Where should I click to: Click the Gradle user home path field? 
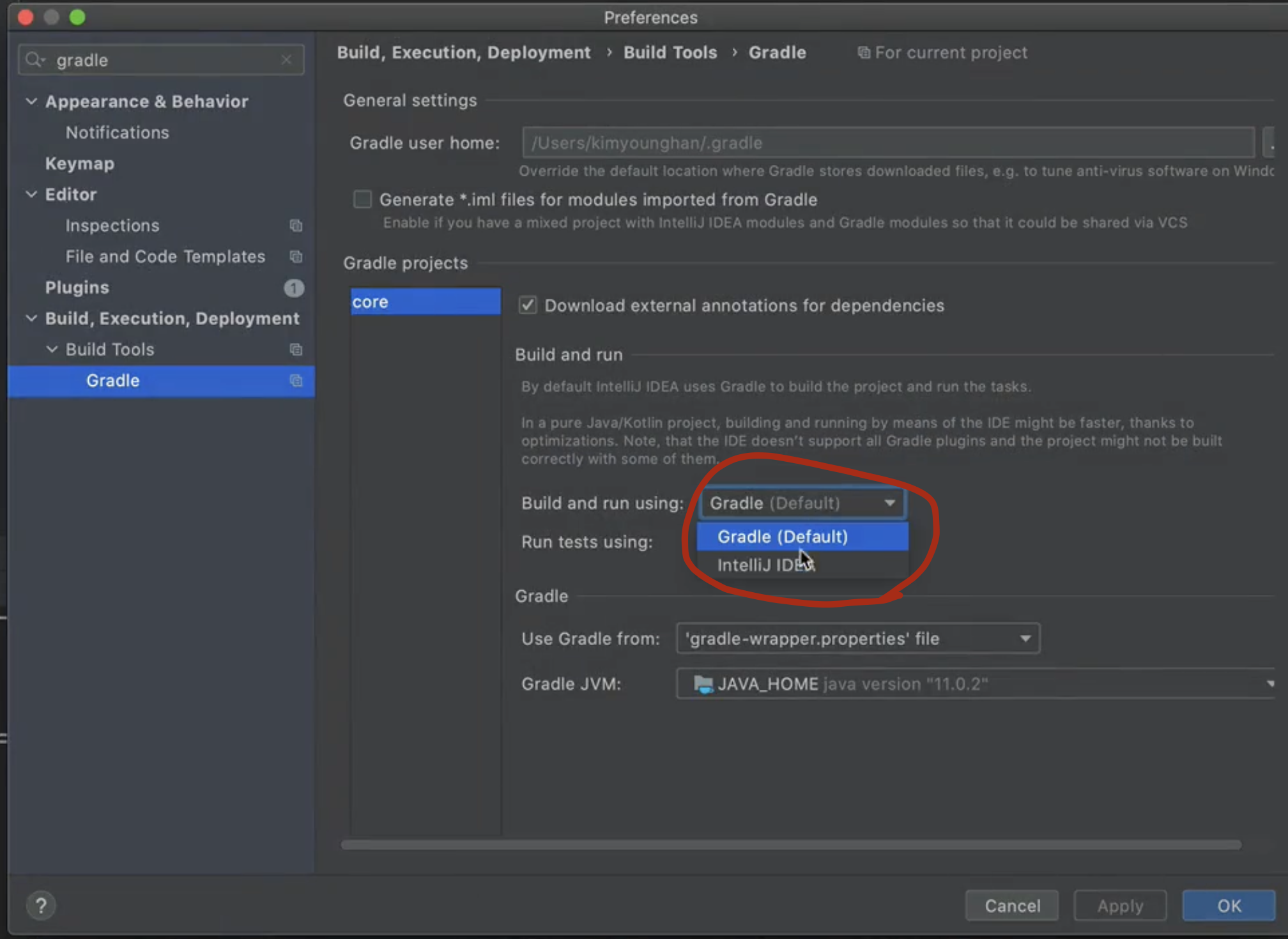click(888, 143)
